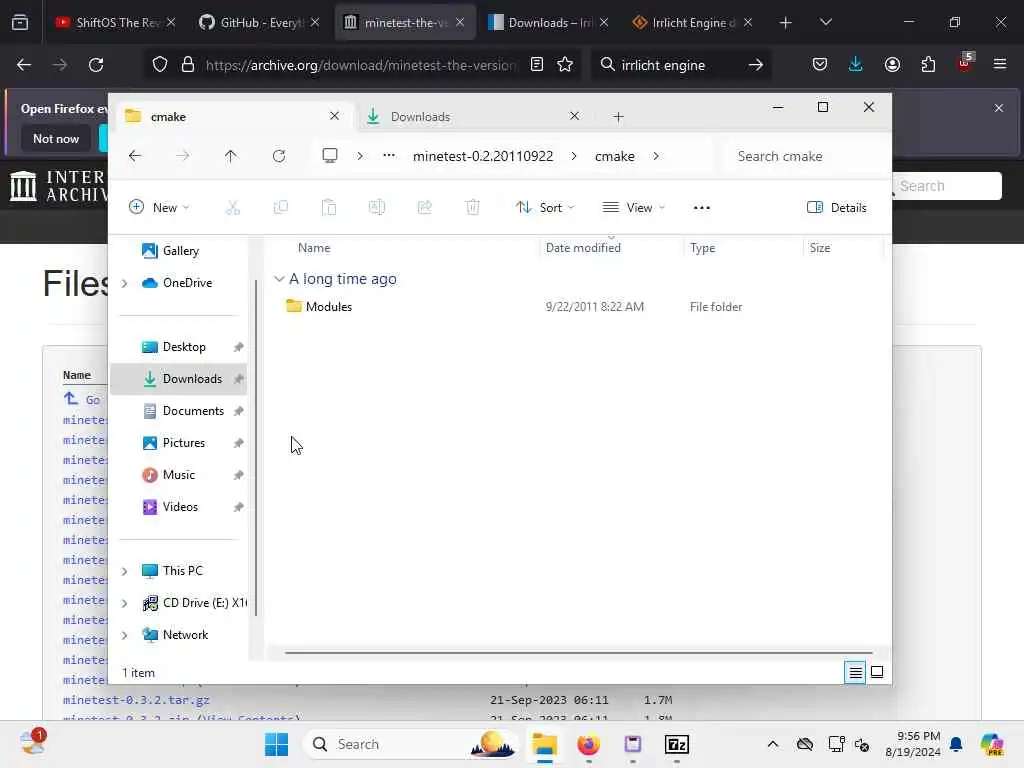Viewport: 1024px width, 768px height.
Task: Click minetest-0.2.20110922 breadcrumb
Action: pos(483,156)
